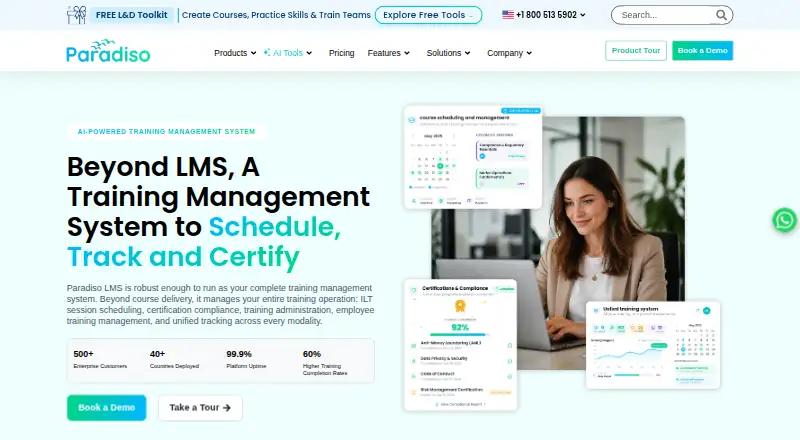Click the WhatsApp chat icon
Viewport: 800px width, 440px height.
click(784, 220)
